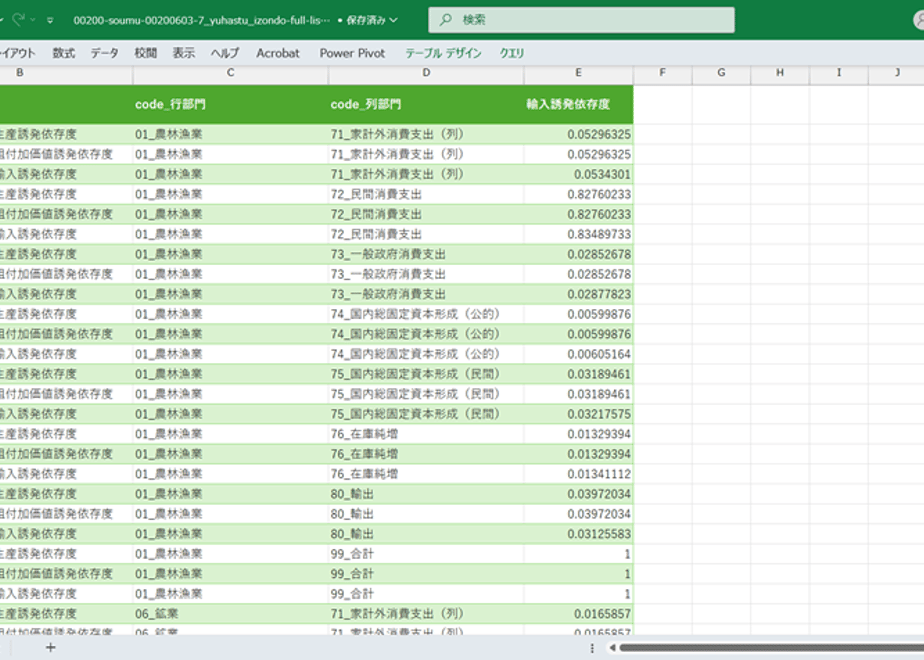Select the cell with value 0.83489733
The width and height of the screenshot is (924, 660).
[x=579, y=235]
